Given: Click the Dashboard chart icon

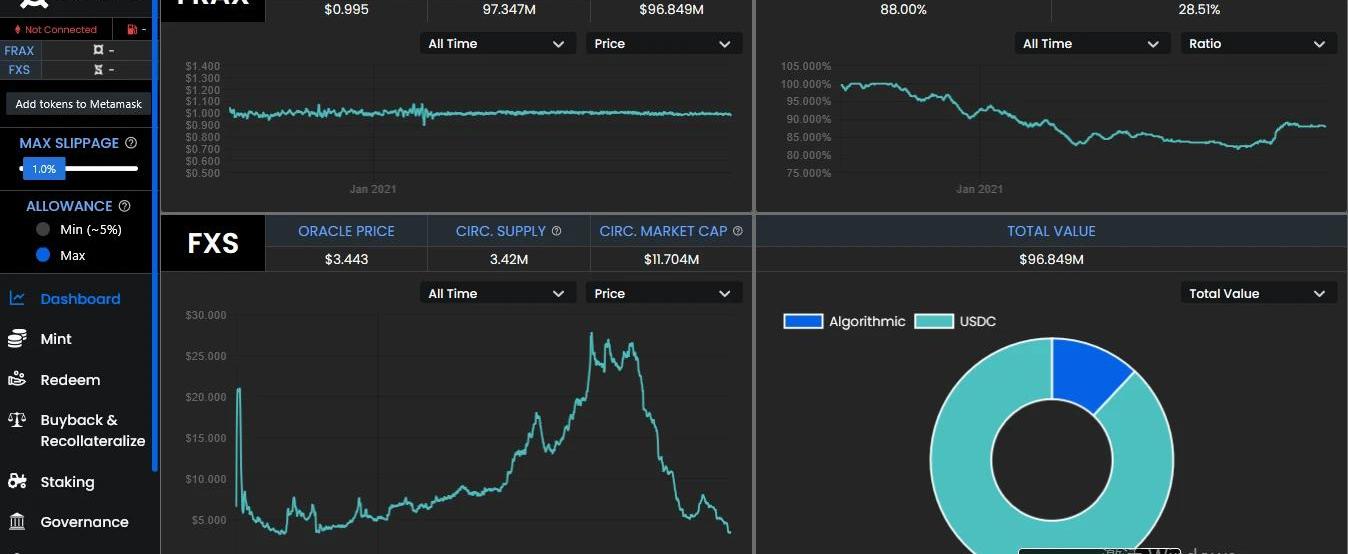Looking at the screenshot, I should click(17, 298).
